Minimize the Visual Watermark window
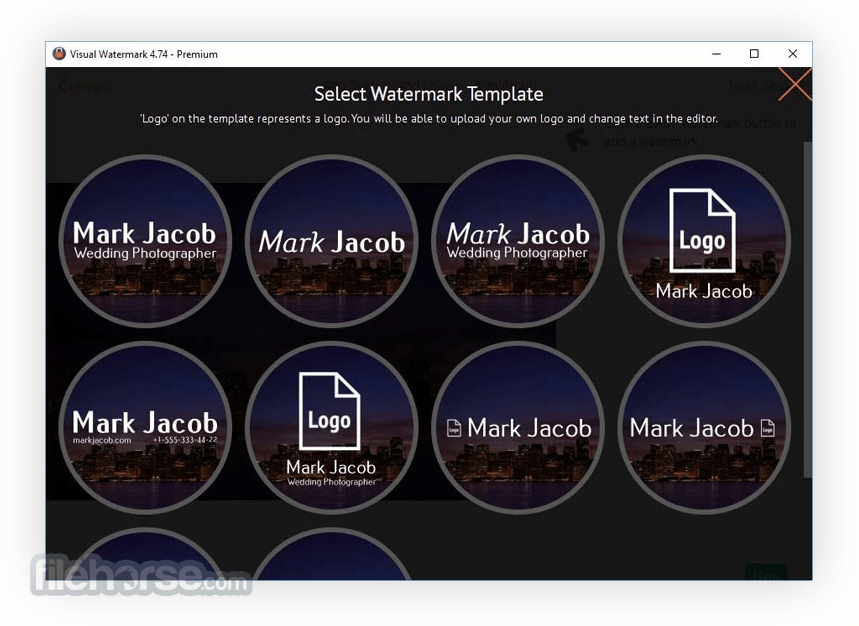The image size is (859, 626). 716,54
